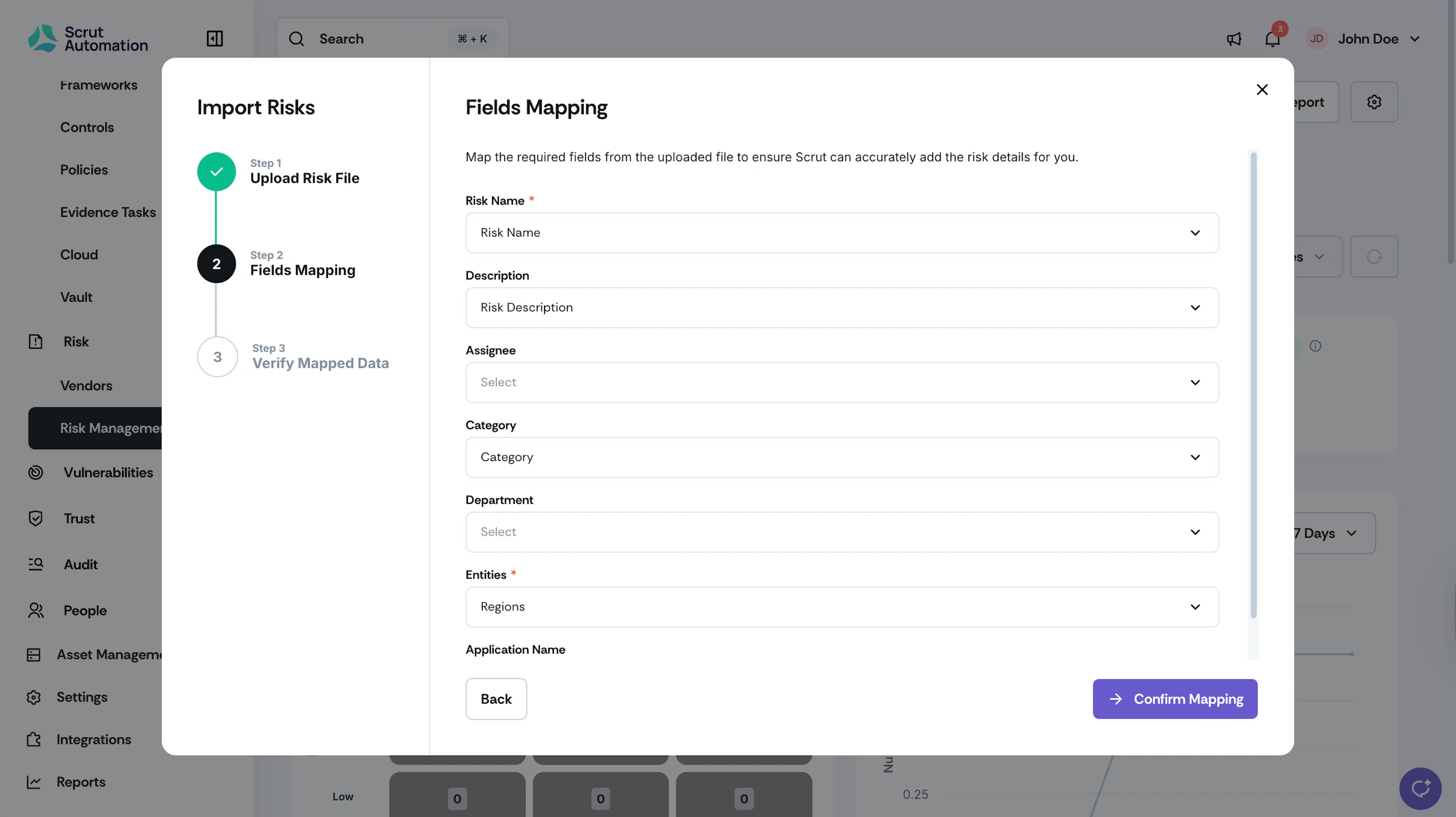Close the Import Risks dialog
The height and width of the screenshot is (817, 1456).
pyautogui.click(x=1262, y=89)
